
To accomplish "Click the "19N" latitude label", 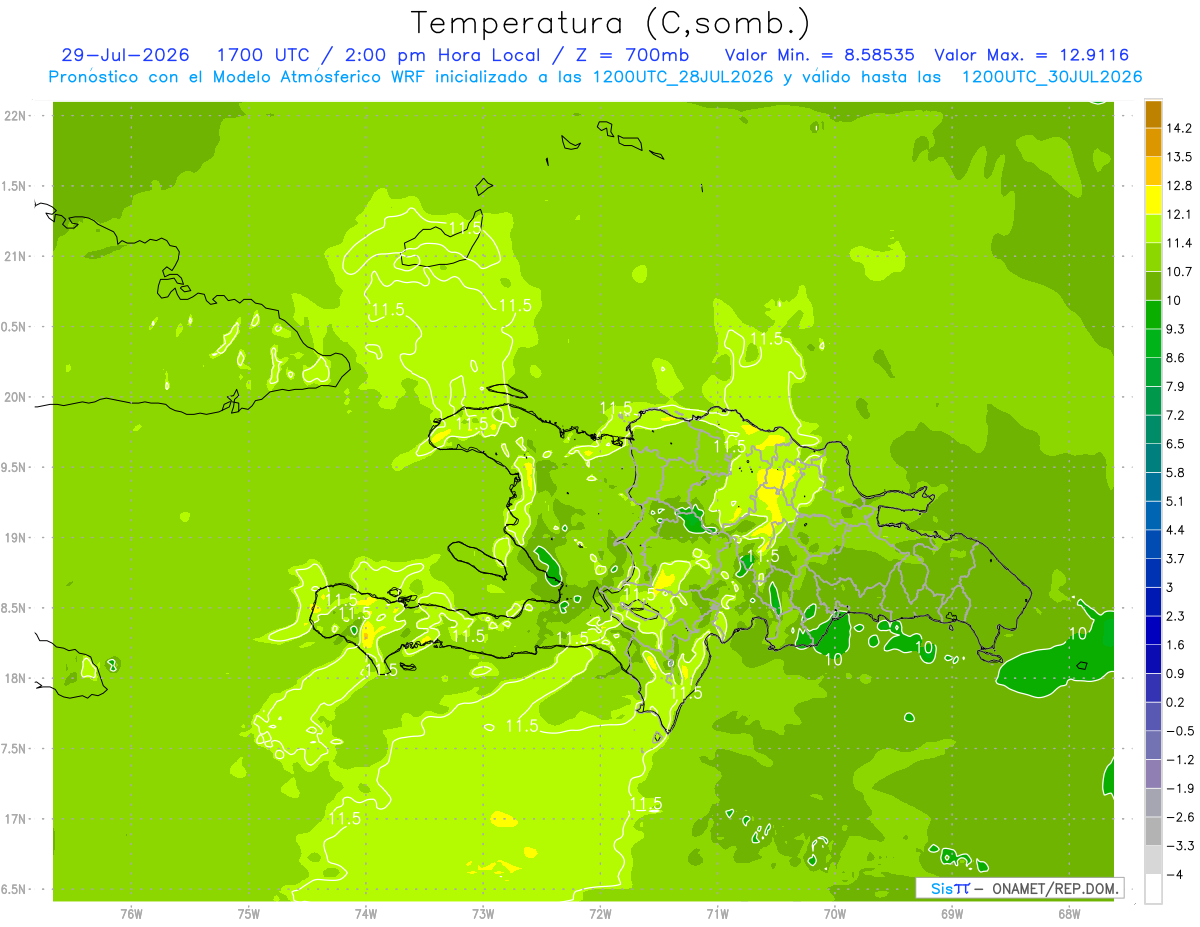I will point(16,538).
